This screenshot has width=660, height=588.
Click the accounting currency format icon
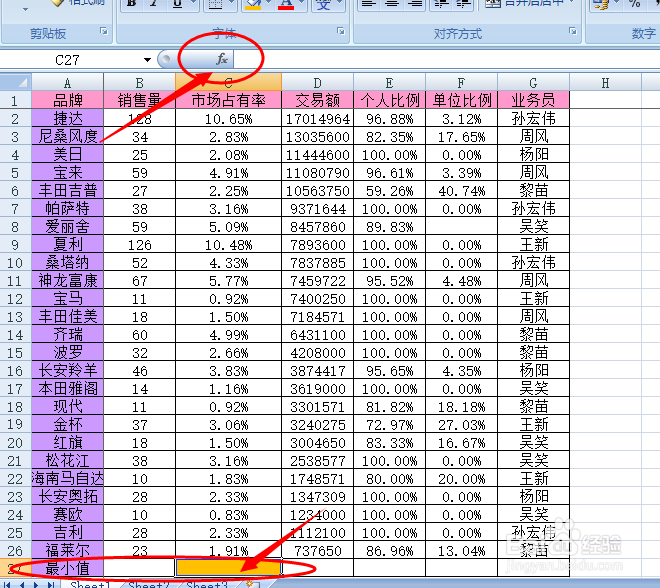[601, 4]
